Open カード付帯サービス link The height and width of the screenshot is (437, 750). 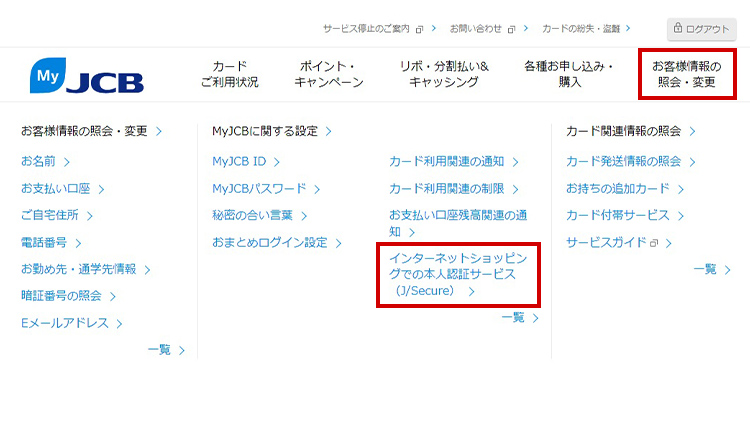618,215
